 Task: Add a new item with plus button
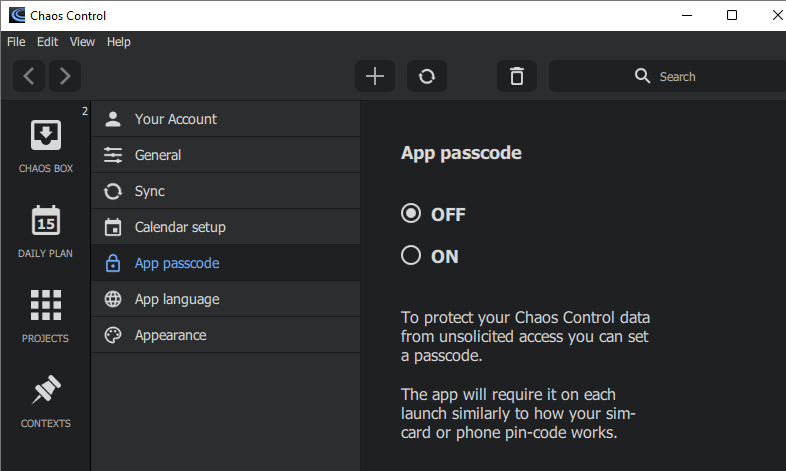[375, 76]
